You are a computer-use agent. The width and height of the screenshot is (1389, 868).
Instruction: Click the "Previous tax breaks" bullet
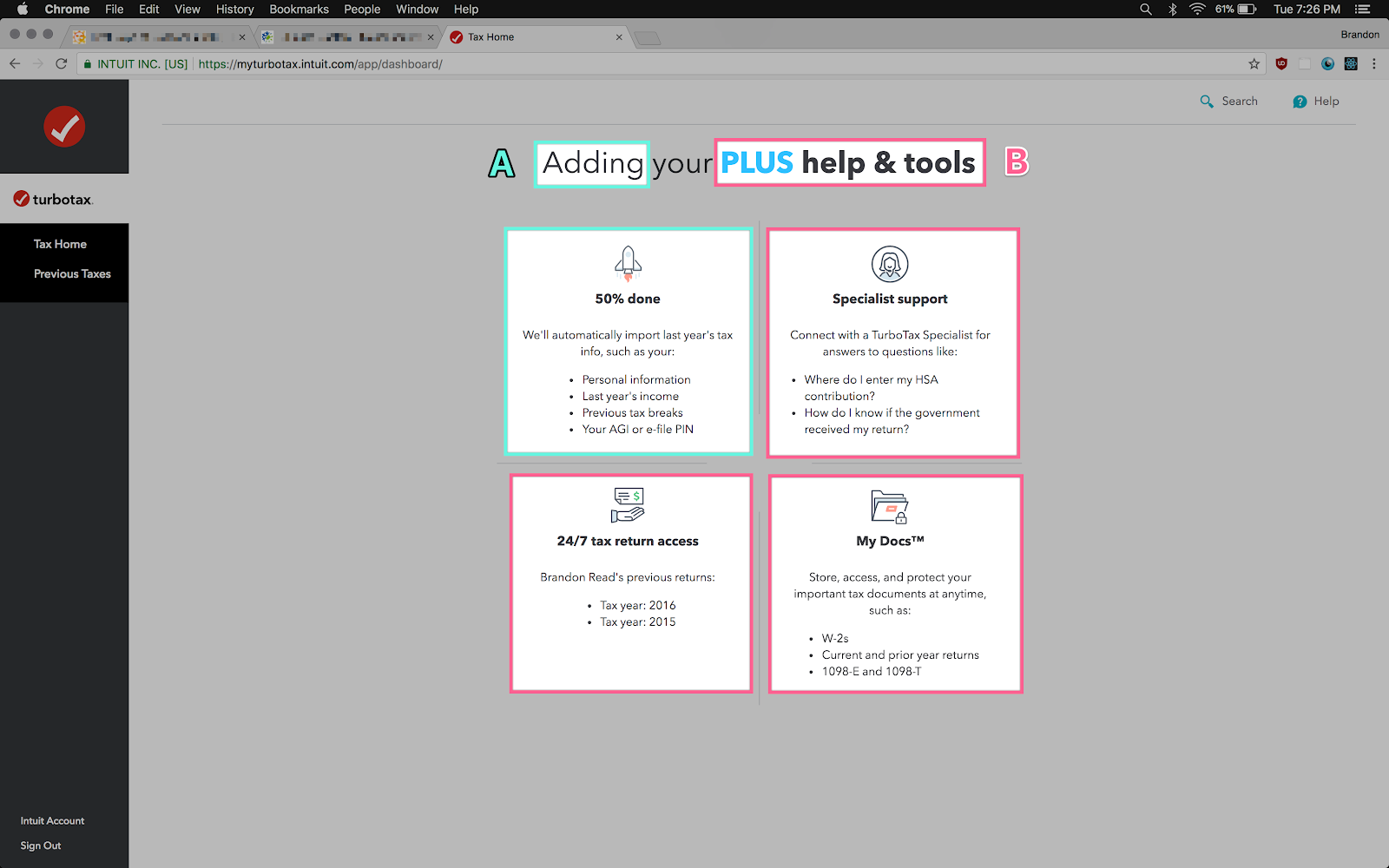632,412
